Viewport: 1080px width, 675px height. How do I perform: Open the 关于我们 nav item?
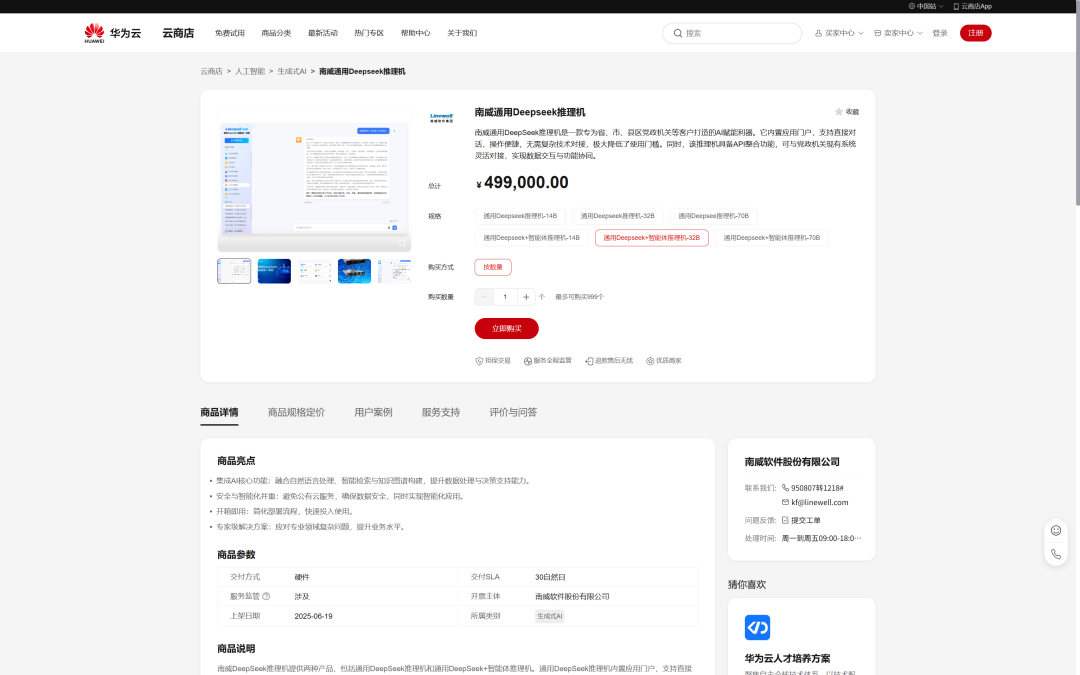(x=461, y=33)
